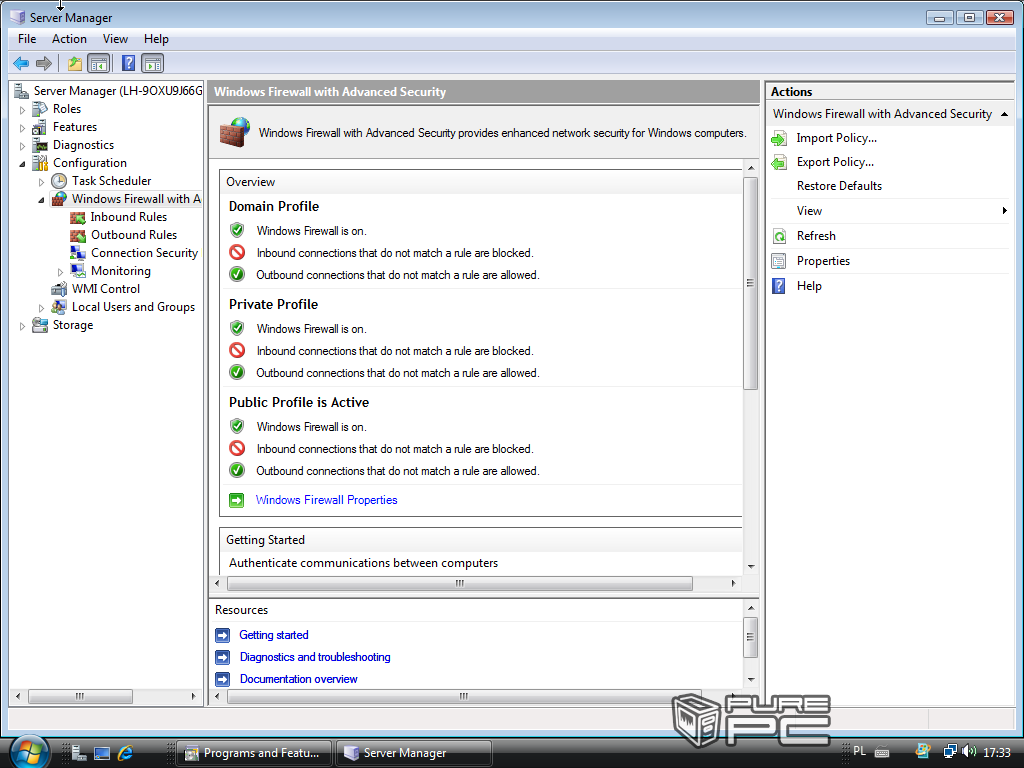
Task: Open Internet Explorer from the quick launch
Action: coord(125,752)
